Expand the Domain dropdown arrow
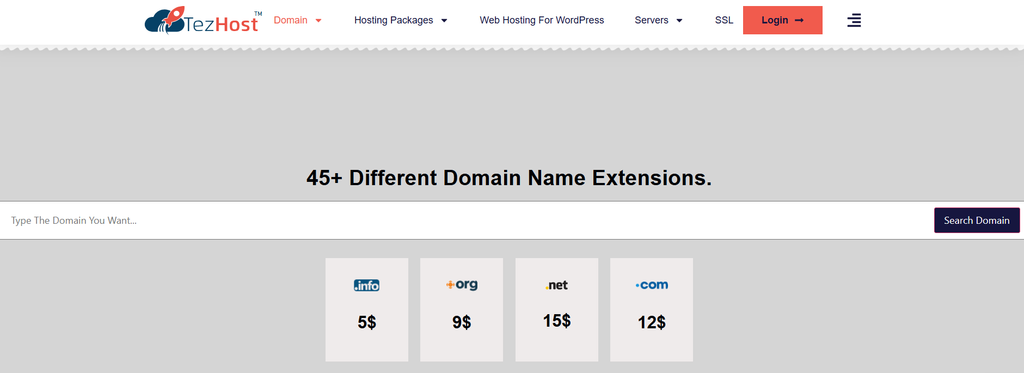 (319, 20)
